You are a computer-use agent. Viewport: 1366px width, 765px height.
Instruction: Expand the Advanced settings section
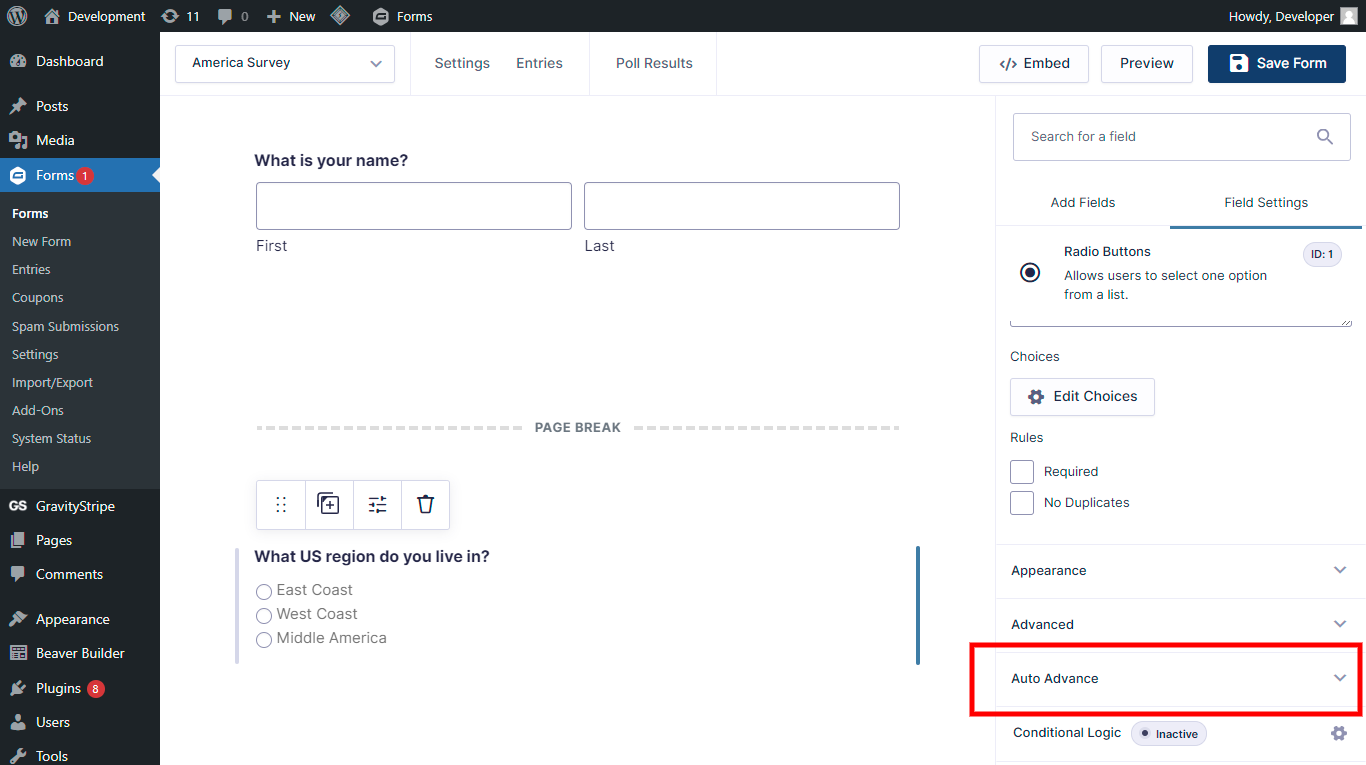click(x=1180, y=625)
